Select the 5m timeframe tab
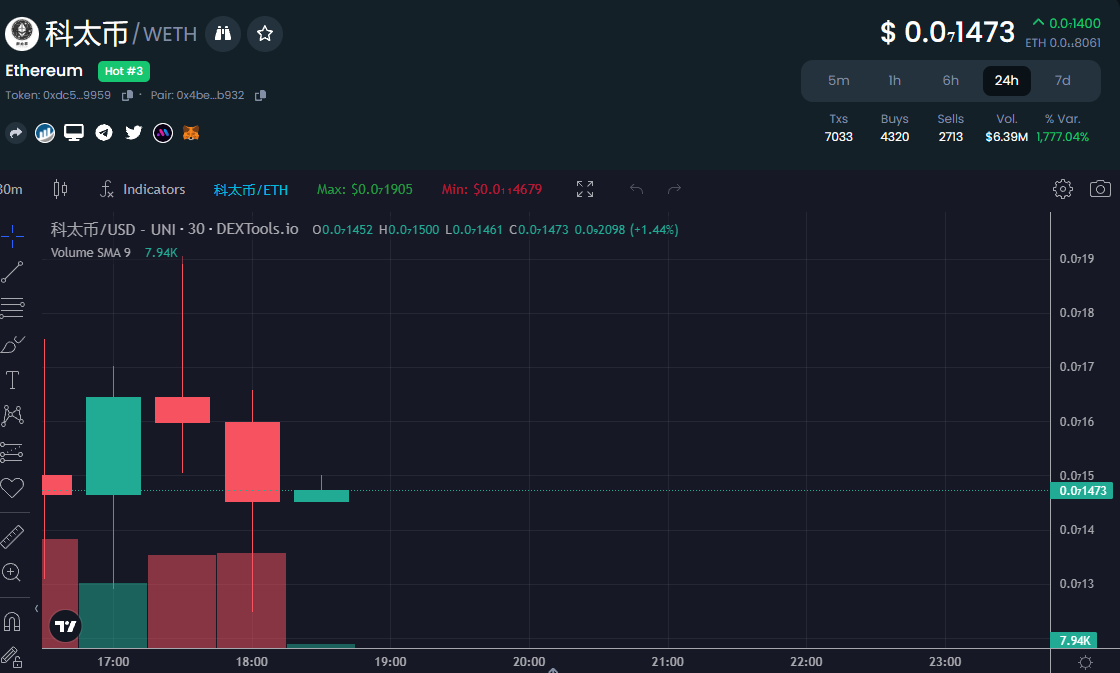 click(839, 81)
